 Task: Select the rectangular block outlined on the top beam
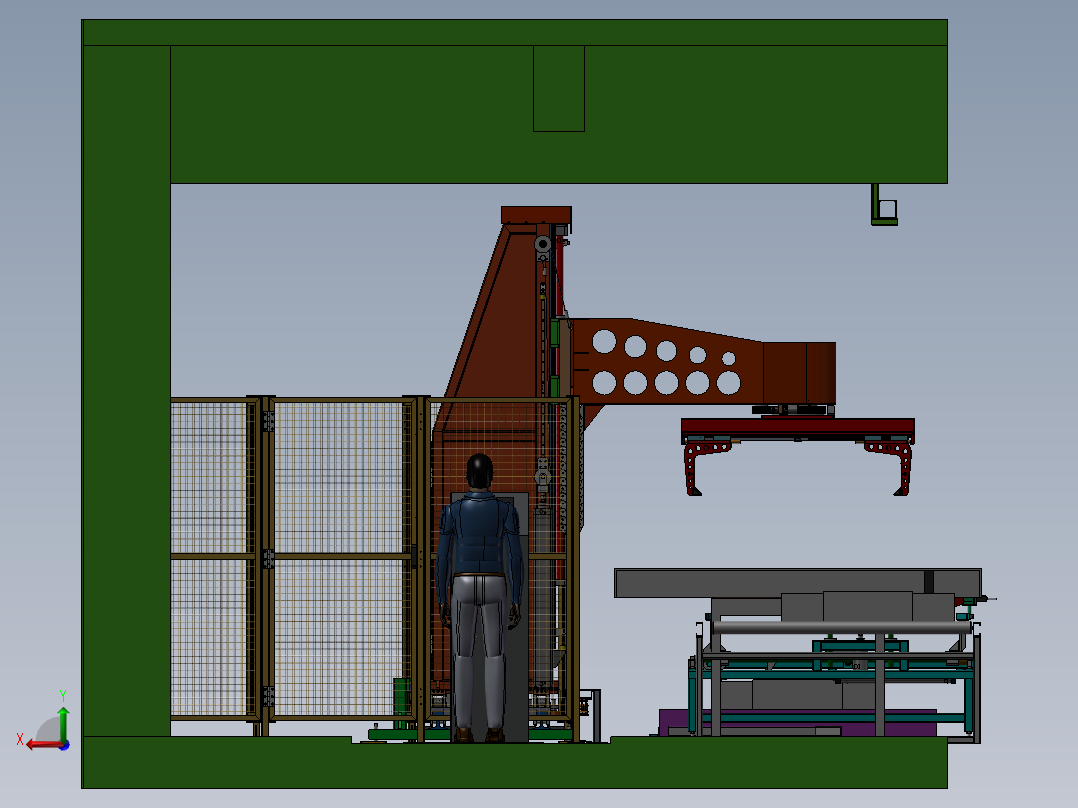(559, 88)
